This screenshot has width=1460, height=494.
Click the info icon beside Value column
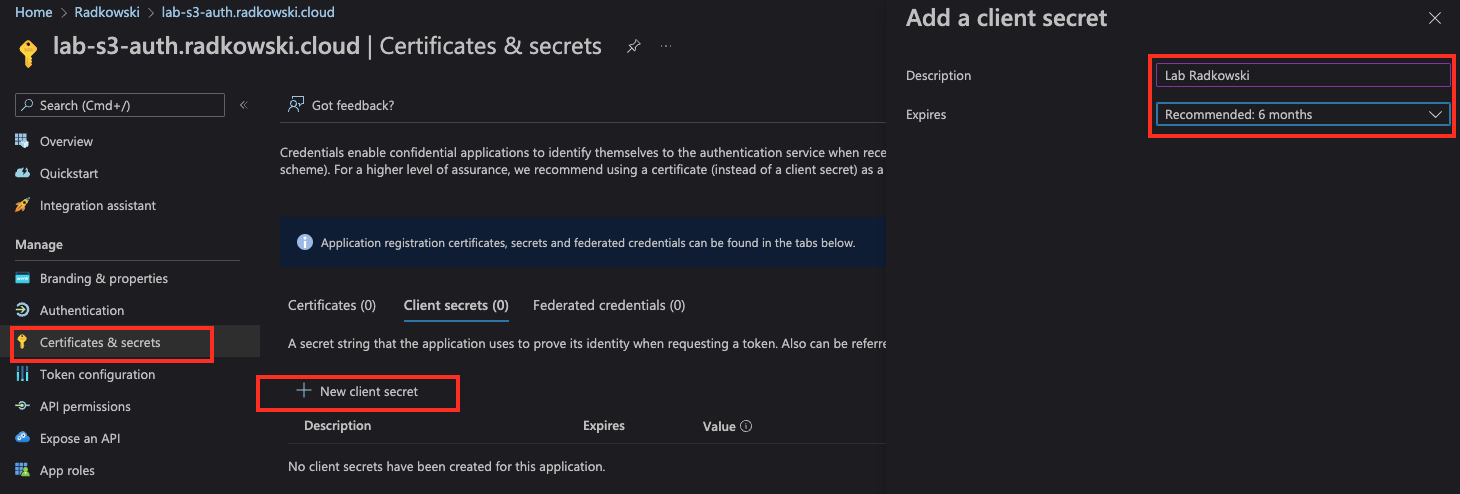746,426
